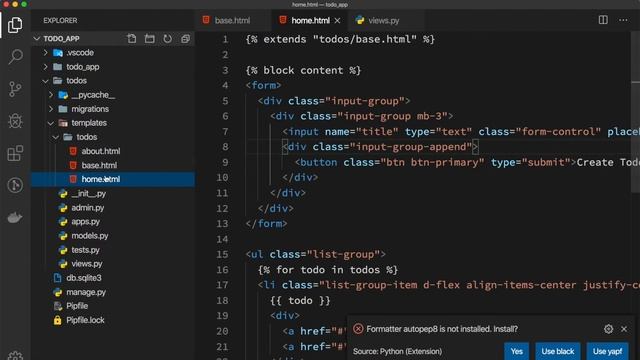Open Source Control view
The width and height of the screenshot is (640, 360).
point(15,89)
